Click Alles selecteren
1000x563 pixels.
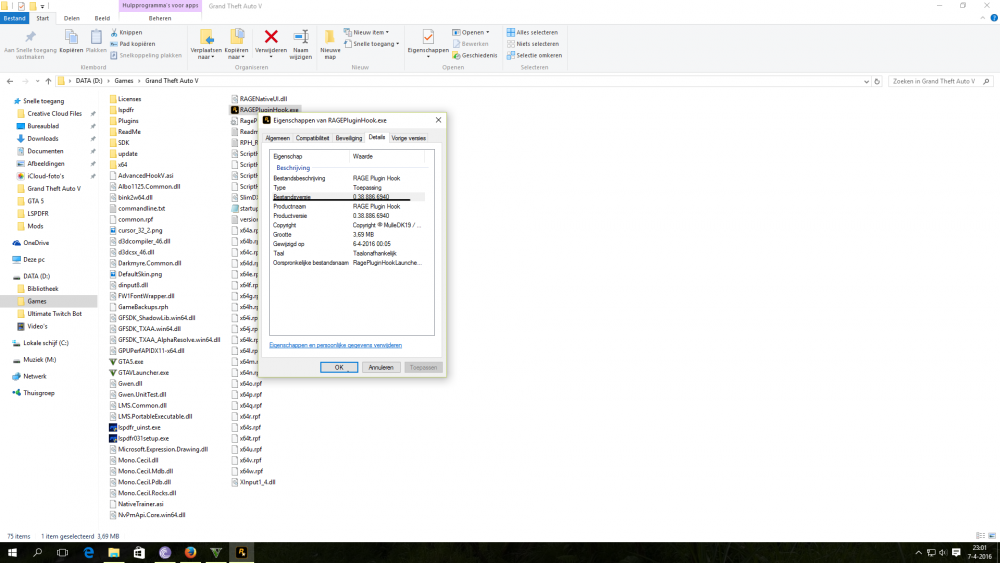(x=532, y=33)
